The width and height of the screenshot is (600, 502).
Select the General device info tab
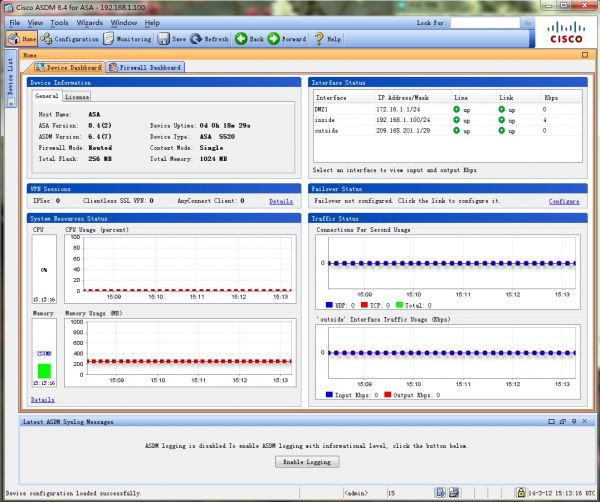point(47,96)
